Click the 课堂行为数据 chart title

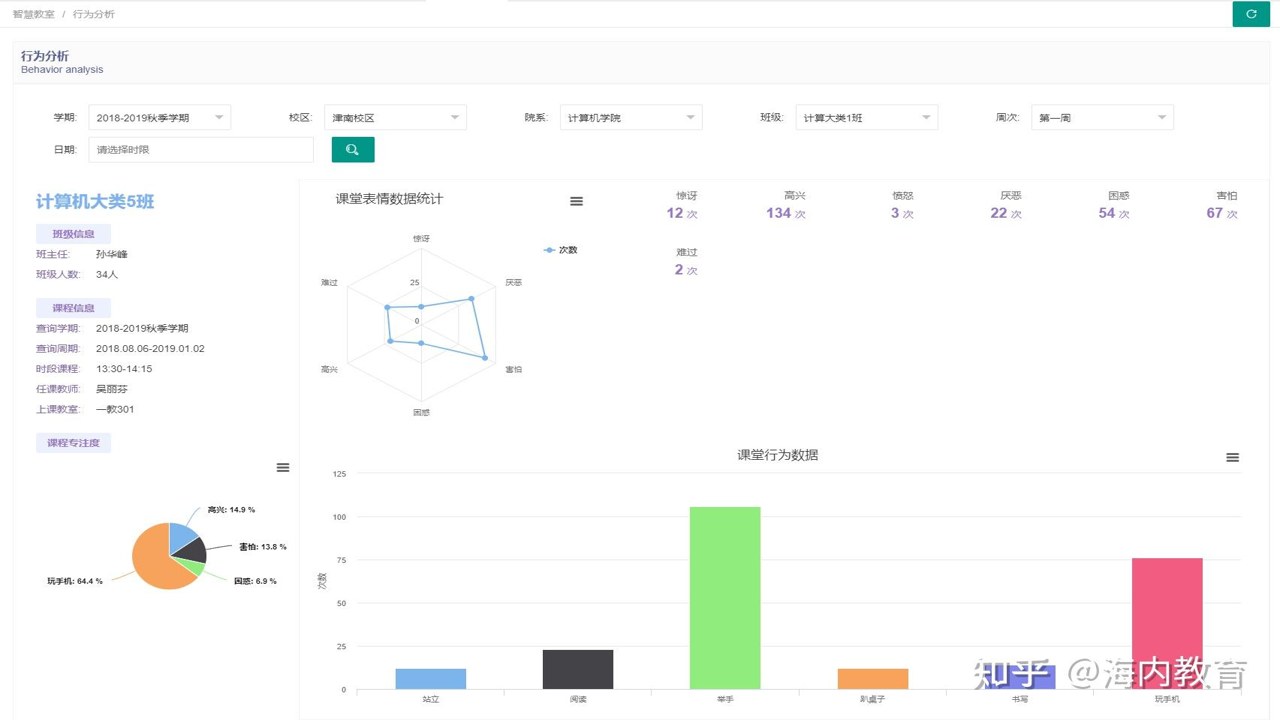coord(778,455)
